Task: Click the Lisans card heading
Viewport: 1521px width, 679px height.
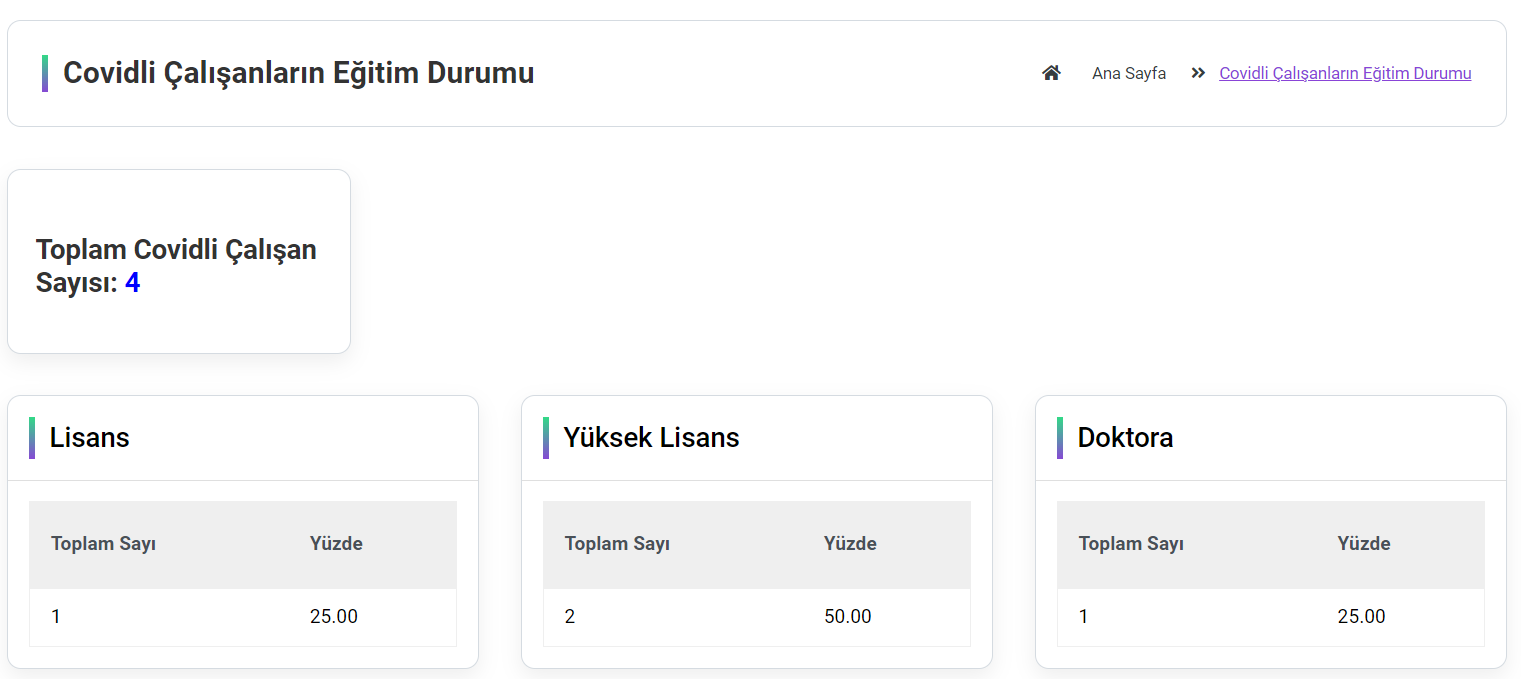Action: 91,437
